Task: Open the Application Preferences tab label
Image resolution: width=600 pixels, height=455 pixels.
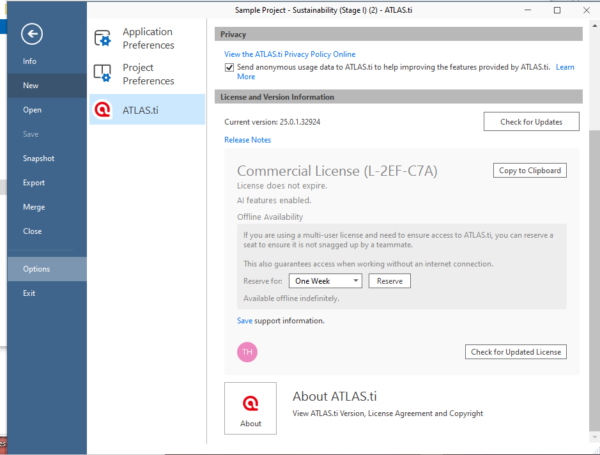Action: click(x=148, y=38)
